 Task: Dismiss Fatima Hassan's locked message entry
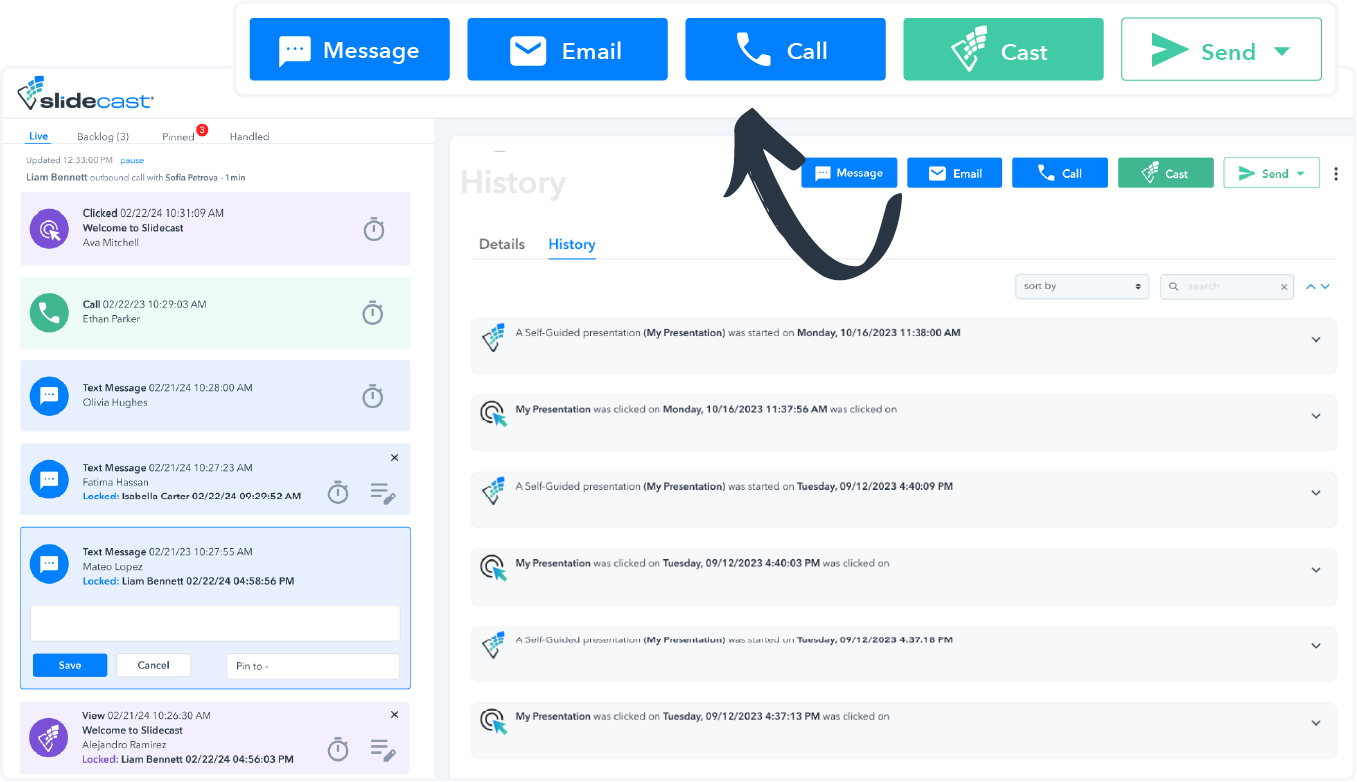(x=394, y=457)
